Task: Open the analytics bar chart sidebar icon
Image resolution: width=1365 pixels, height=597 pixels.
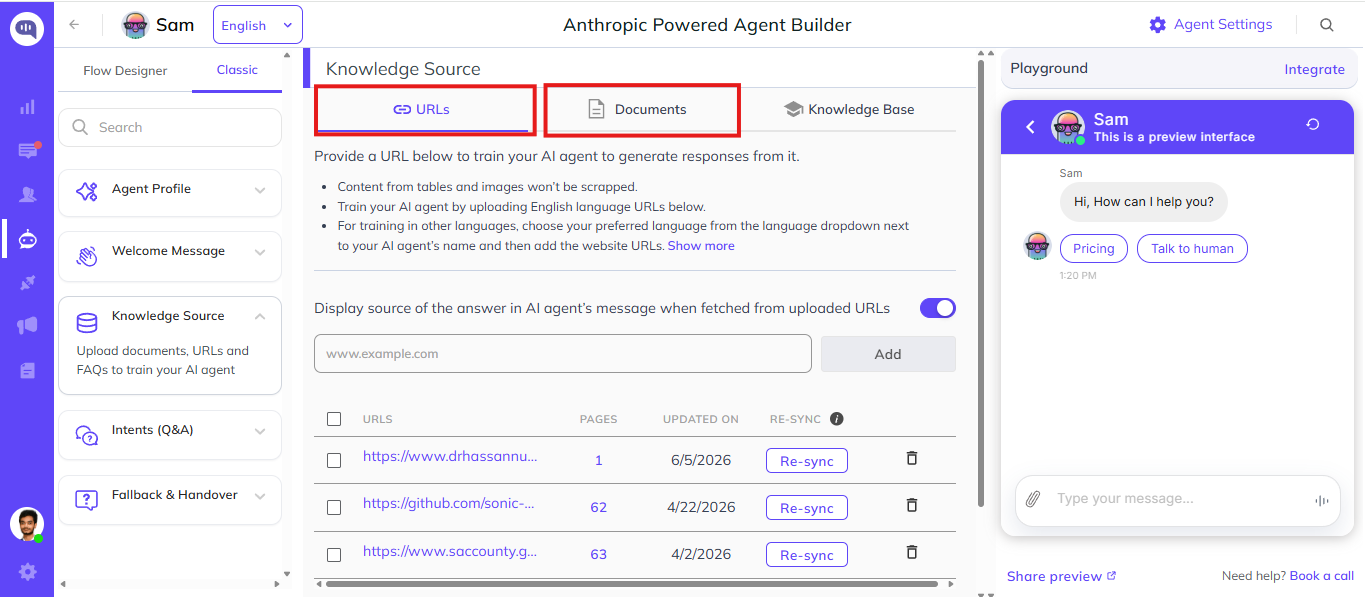Action: pos(27,107)
